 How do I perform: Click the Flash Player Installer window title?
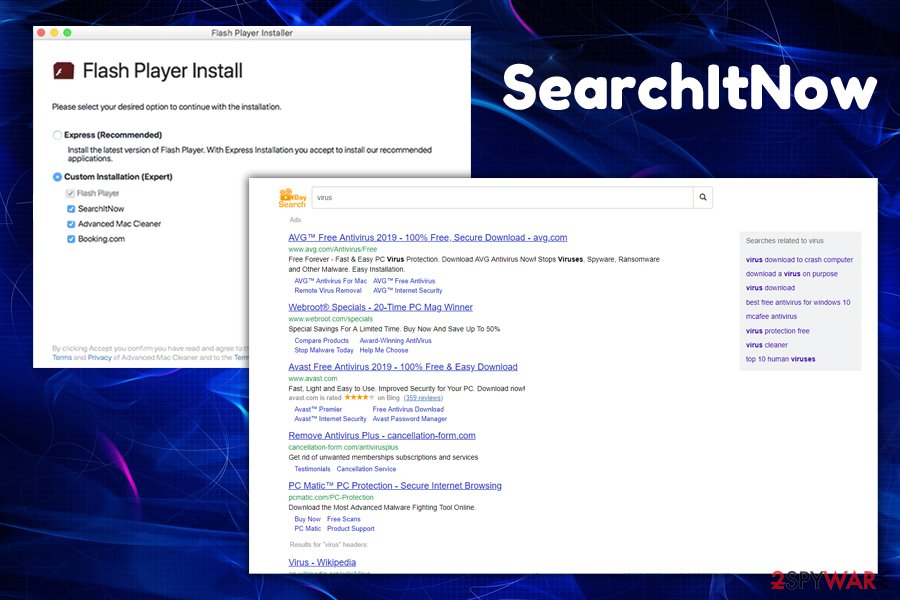point(252,33)
